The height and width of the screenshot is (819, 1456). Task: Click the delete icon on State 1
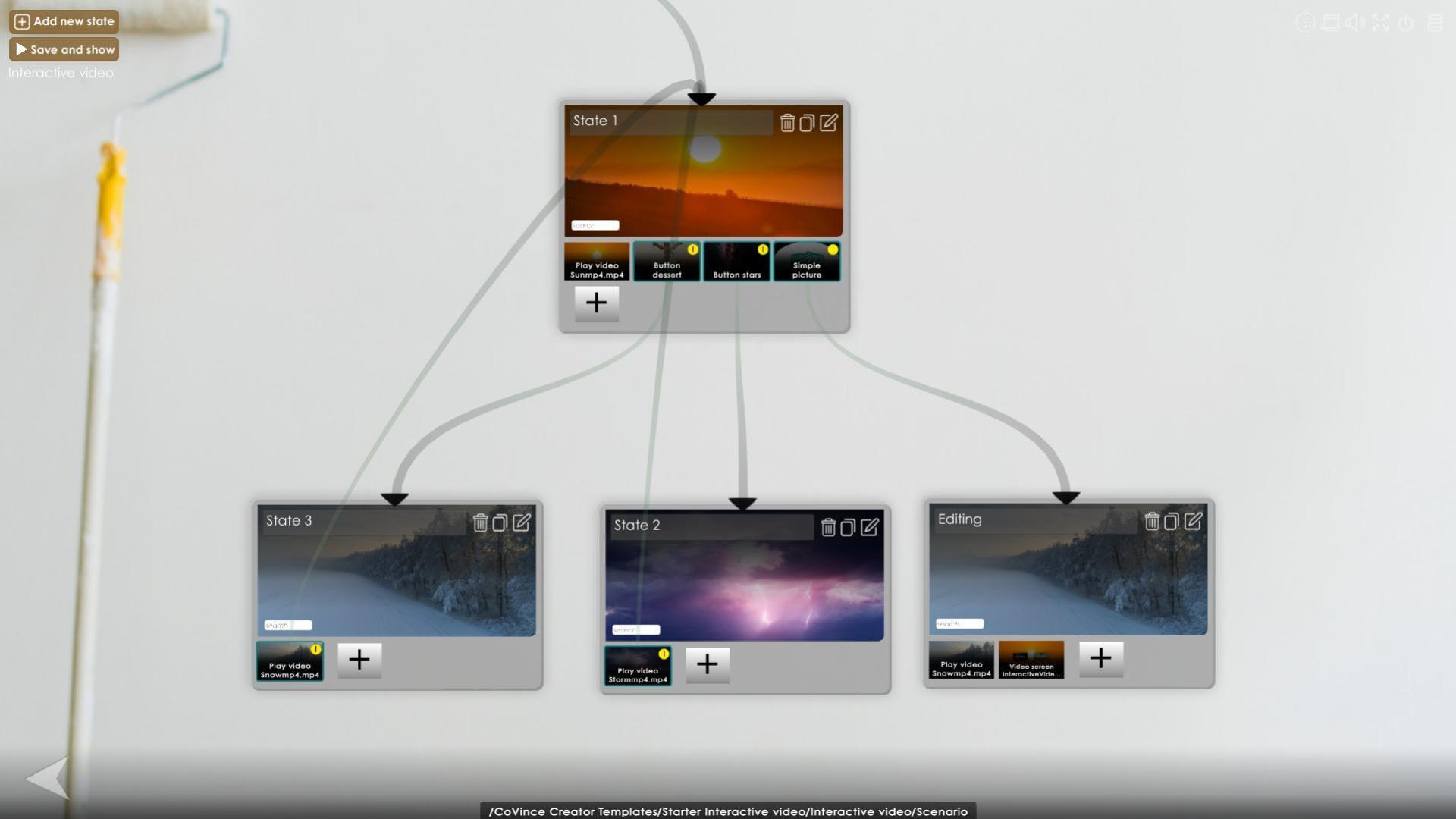[x=788, y=122]
